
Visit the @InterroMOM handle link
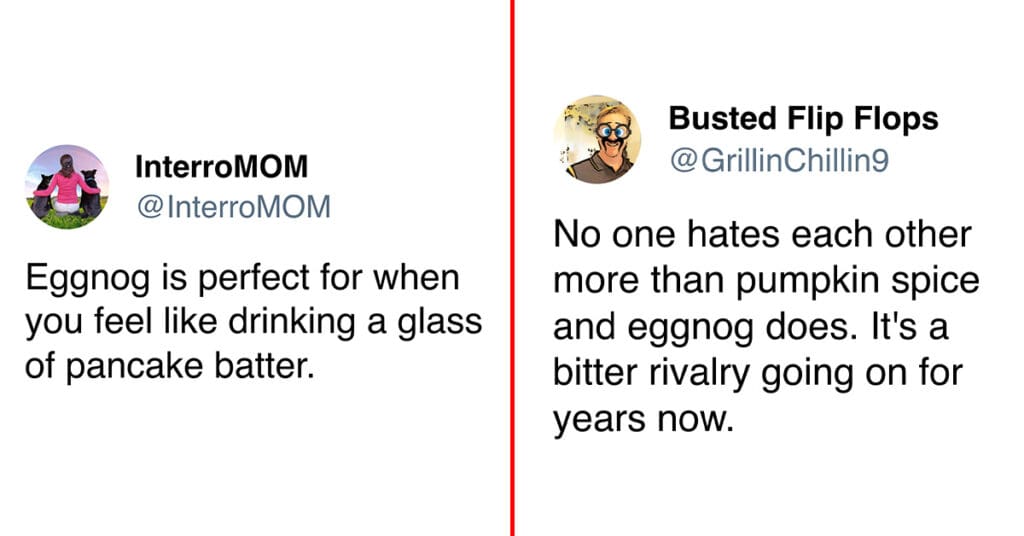click(233, 208)
